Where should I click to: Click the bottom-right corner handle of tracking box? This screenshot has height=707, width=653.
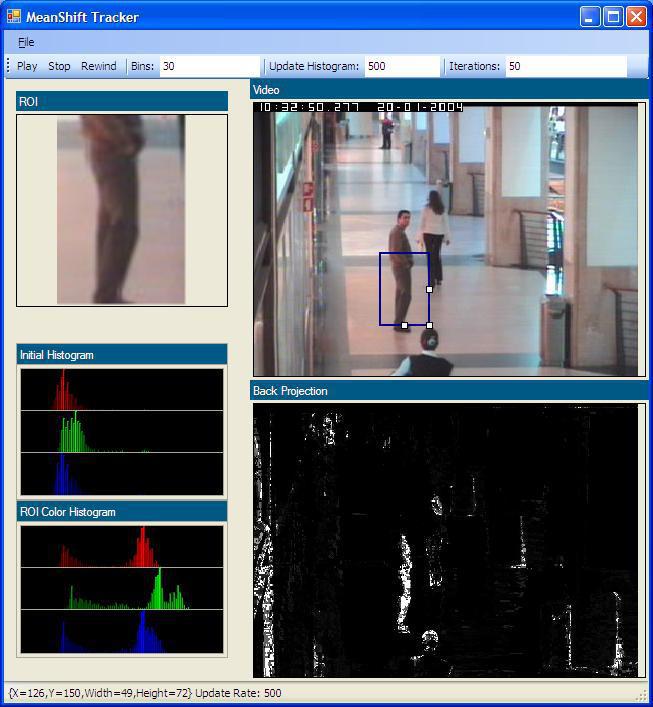click(429, 325)
